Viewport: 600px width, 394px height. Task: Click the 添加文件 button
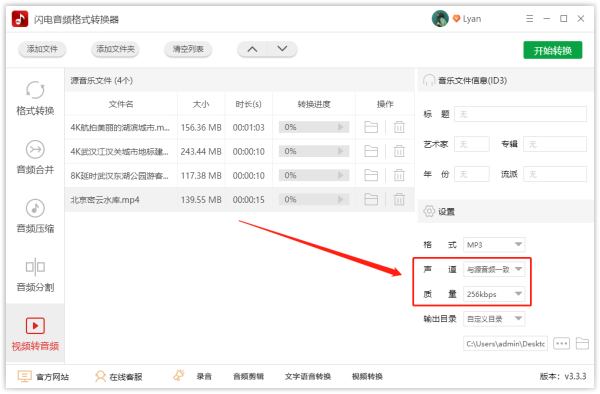42,49
